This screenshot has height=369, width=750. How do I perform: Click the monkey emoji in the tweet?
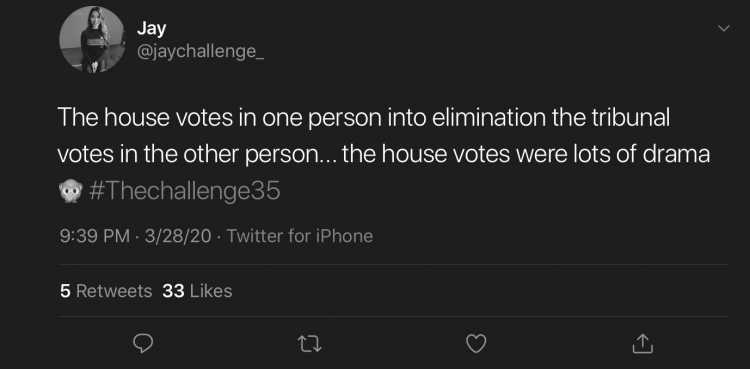70,191
